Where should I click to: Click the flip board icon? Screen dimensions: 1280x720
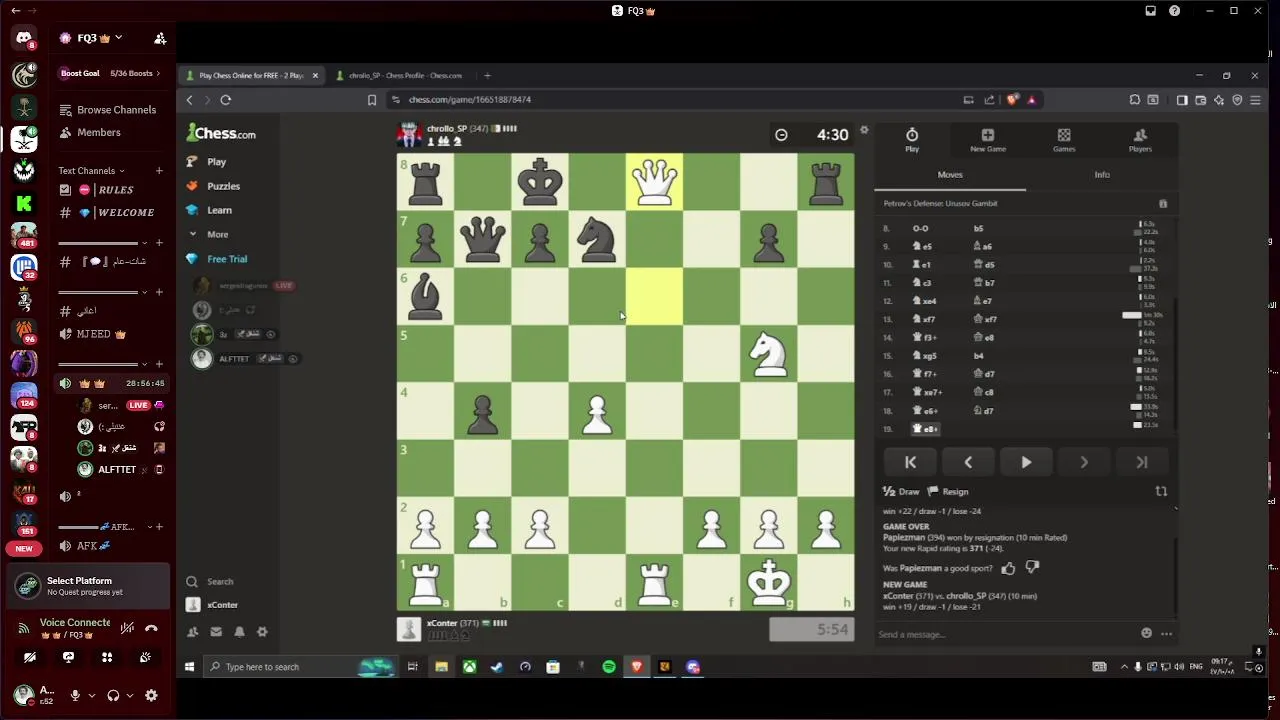click(x=1161, y=492)
